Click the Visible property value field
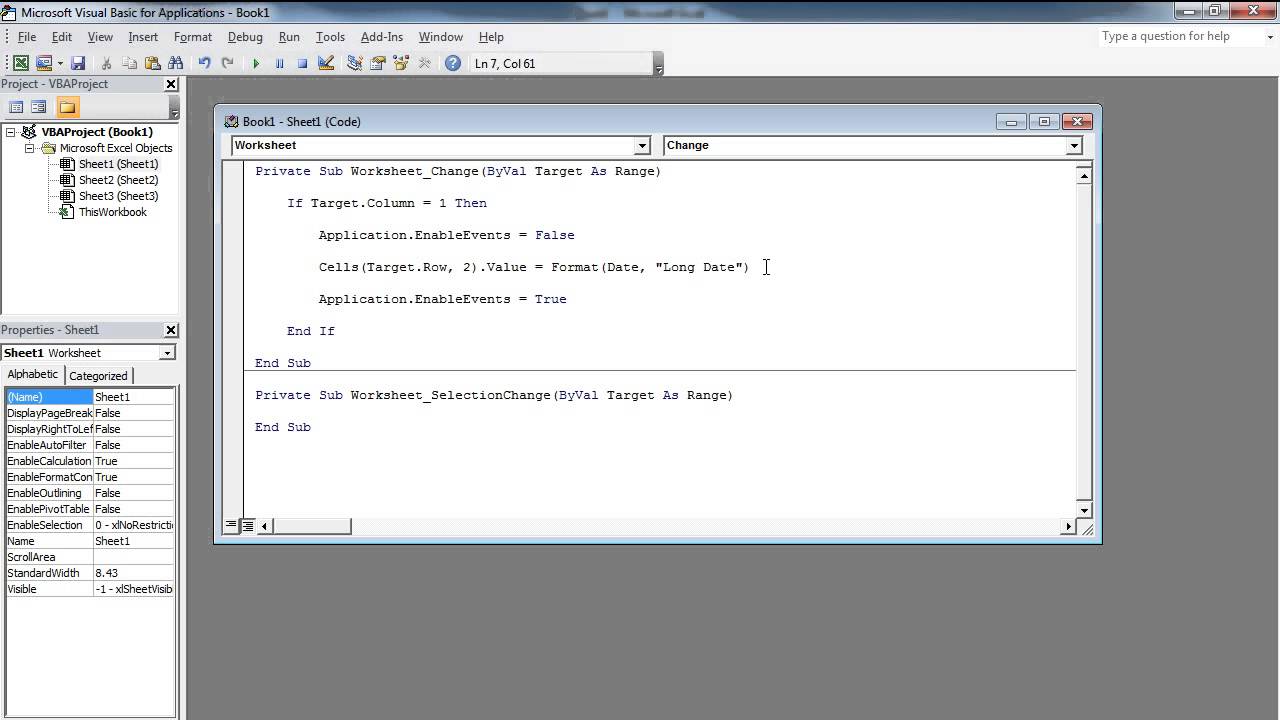This screenshot has width=1280, height=720. 133,589
